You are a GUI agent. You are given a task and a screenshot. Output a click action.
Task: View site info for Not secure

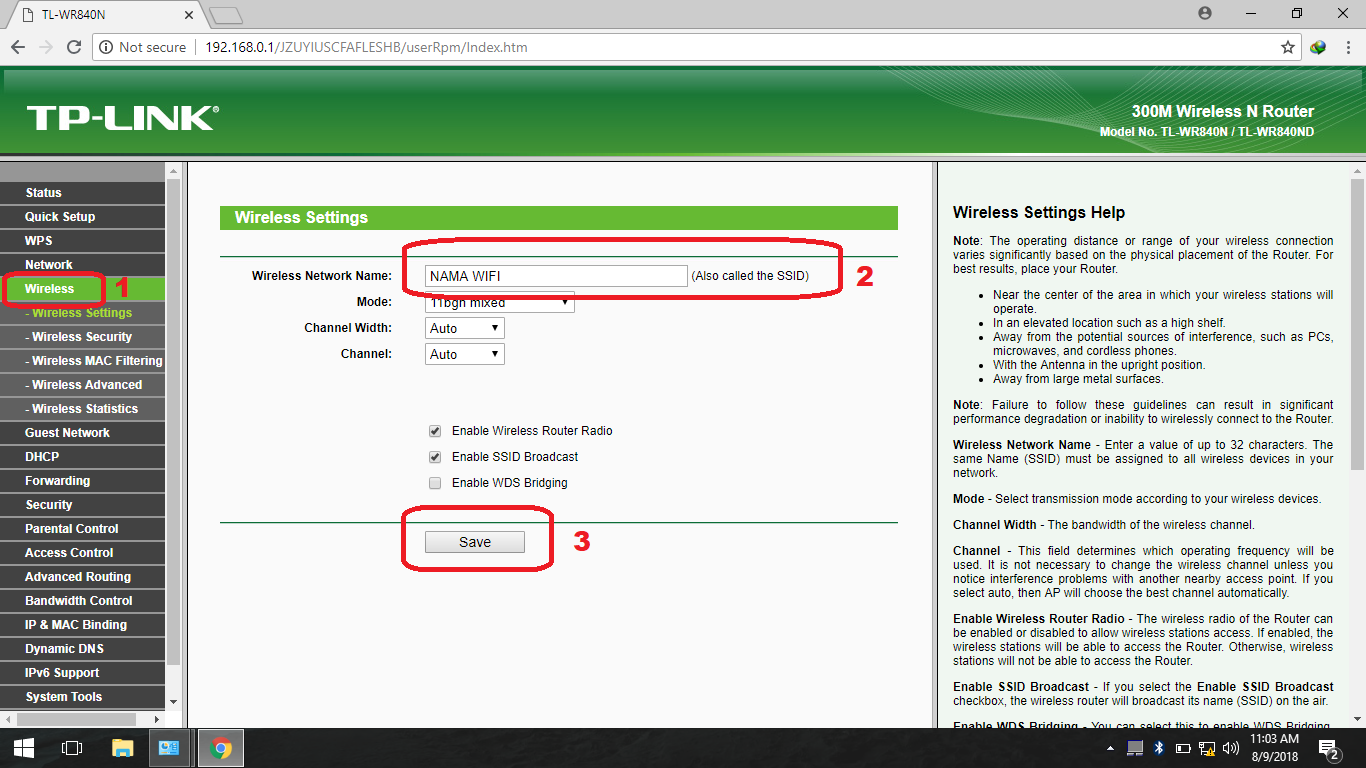tap(143, 47)
